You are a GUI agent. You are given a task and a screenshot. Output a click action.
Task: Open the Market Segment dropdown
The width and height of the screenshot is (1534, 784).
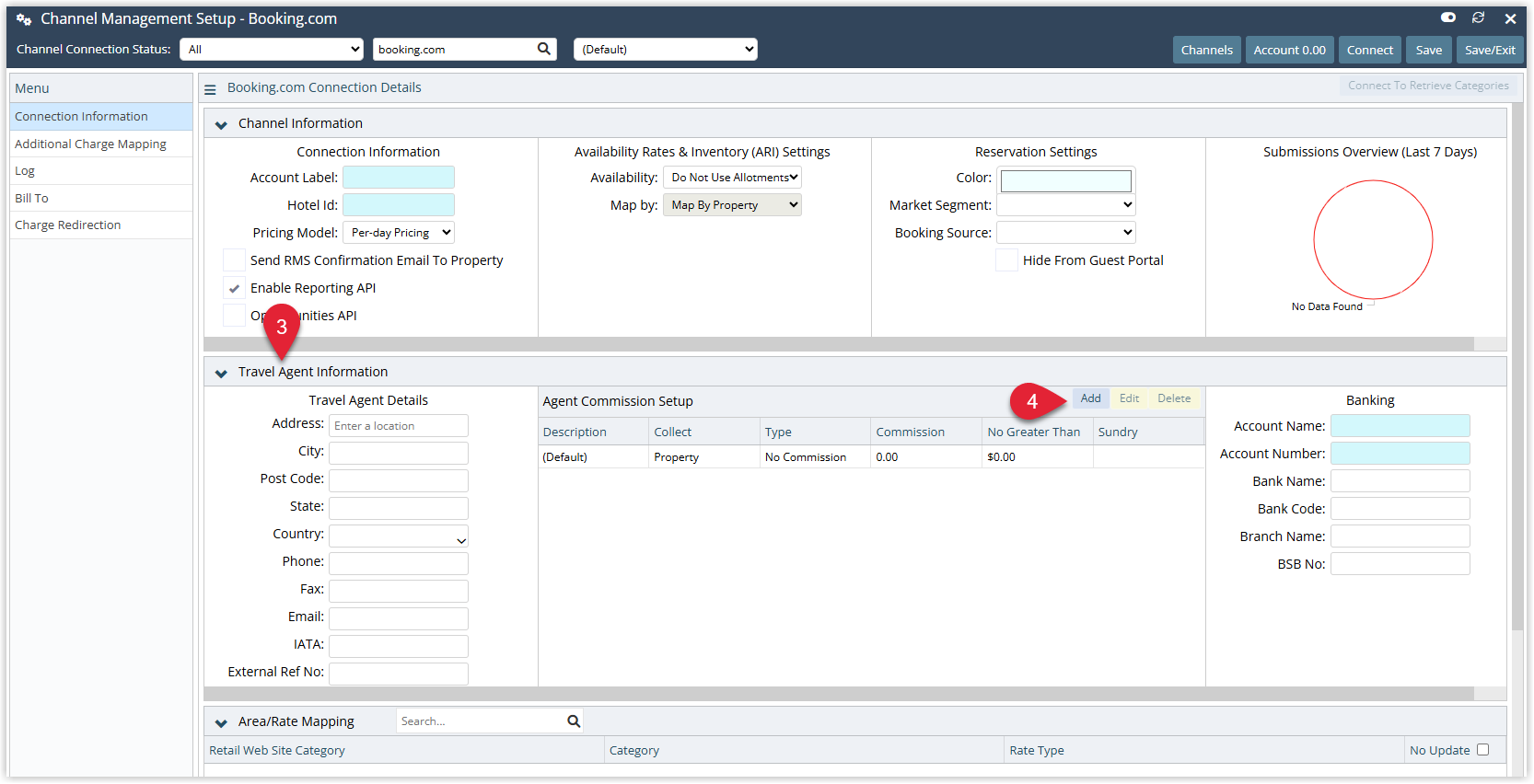(x=1066, y=205)
